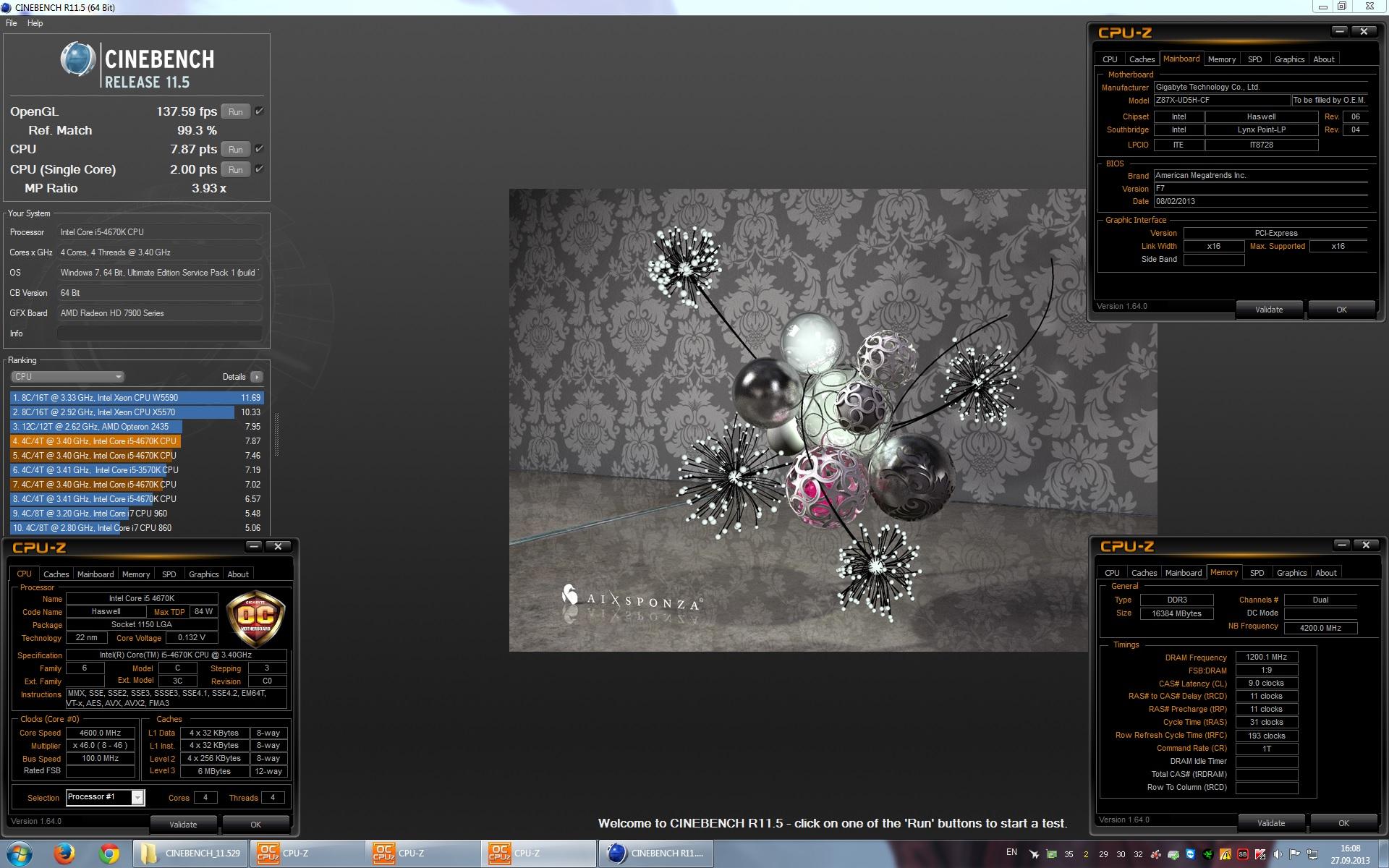1389x868 pixels.
Task: Open Caches tab in bottom-right CPU-Z
Action: 1144,573
